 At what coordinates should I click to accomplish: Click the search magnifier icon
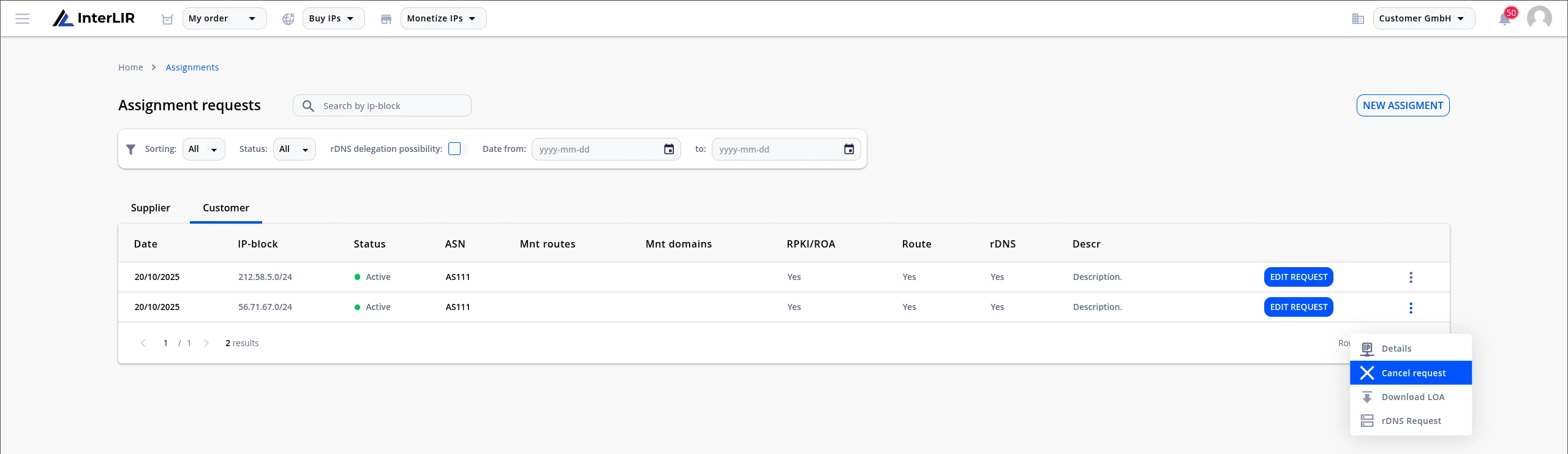pos(308,106)
